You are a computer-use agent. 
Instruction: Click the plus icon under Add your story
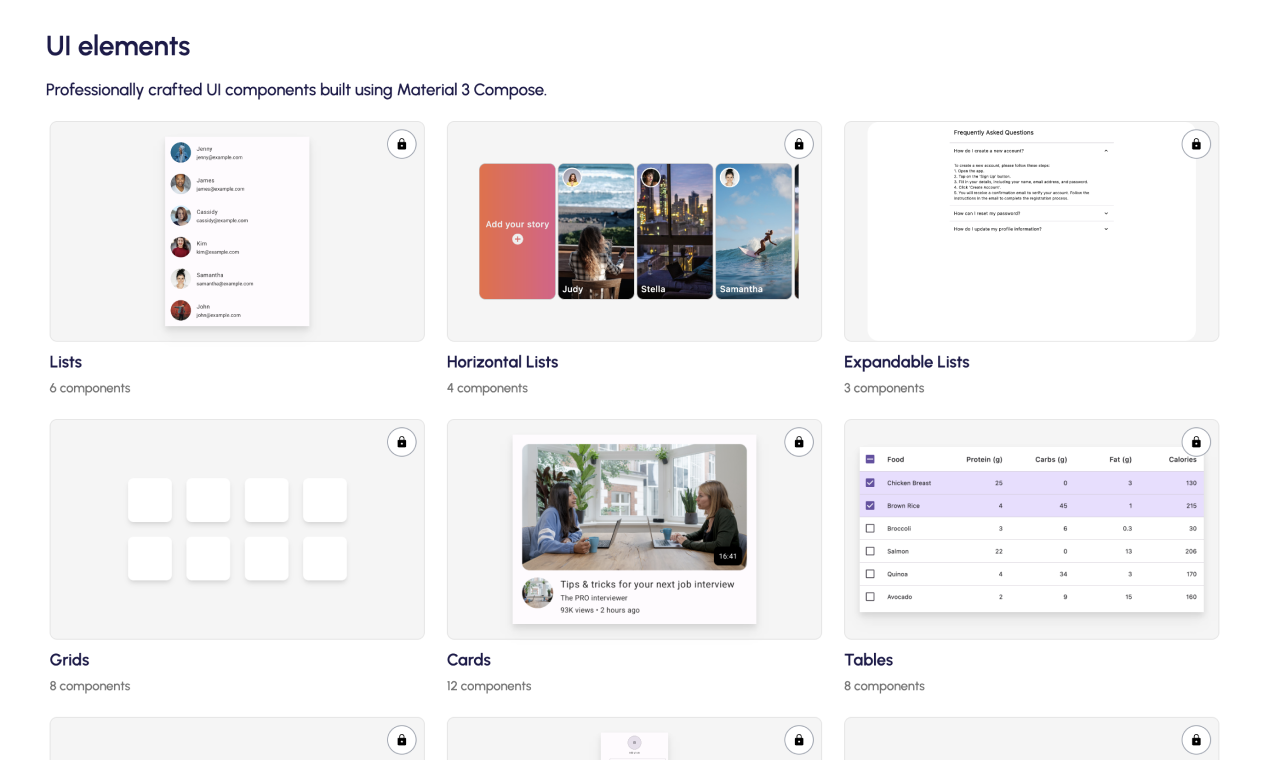(x=517, y=239)
